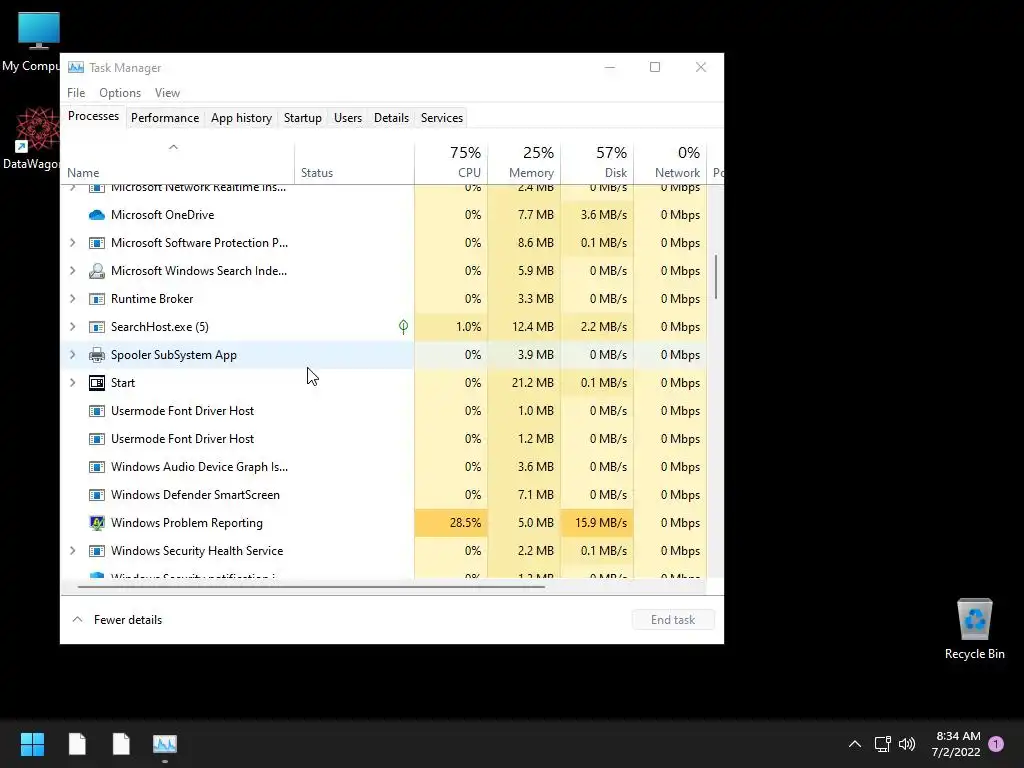Click the second blank document taskbar icon

click(x=121, y=744)
